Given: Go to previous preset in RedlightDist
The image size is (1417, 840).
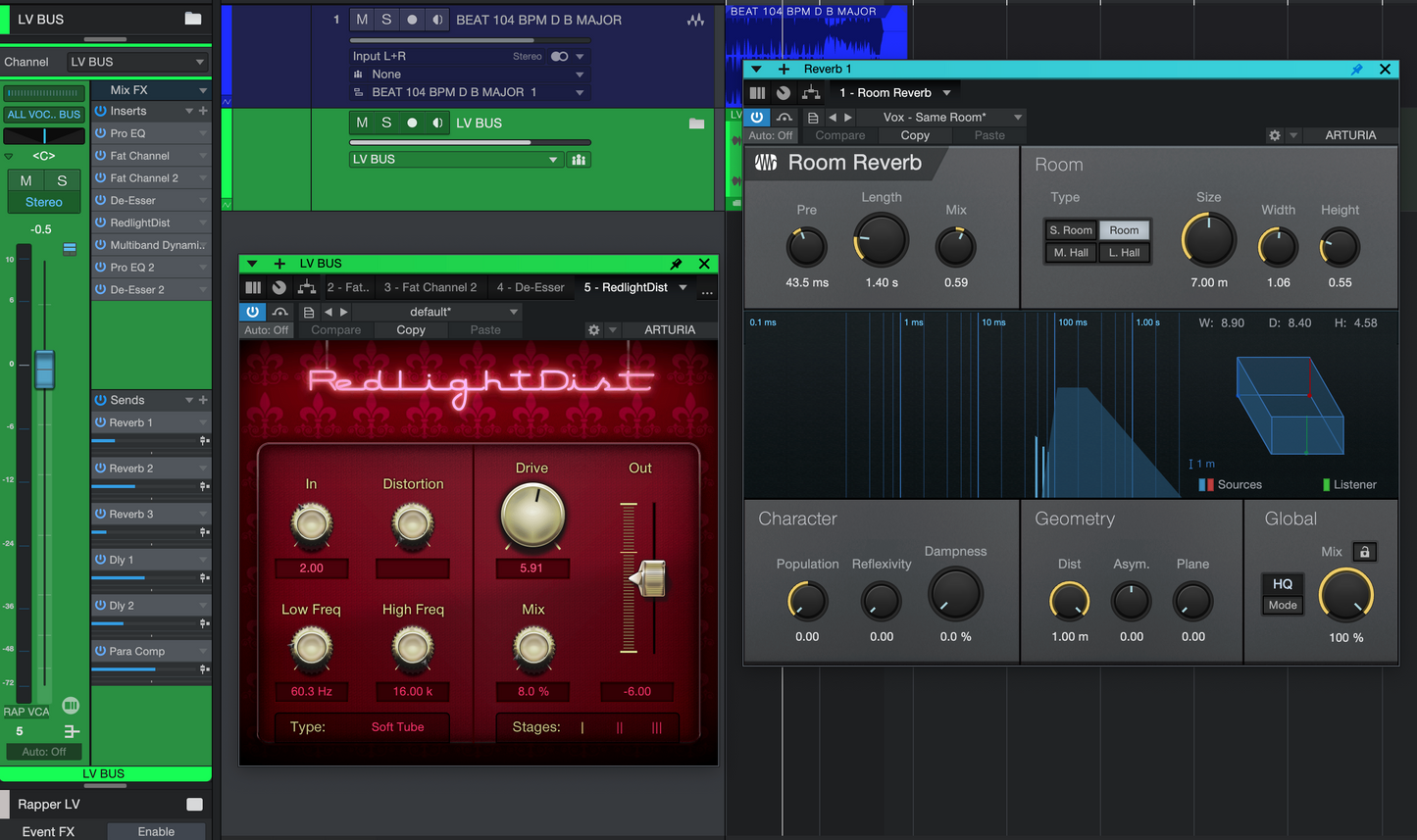Looking at the screenshot, I should coord(329,312).
